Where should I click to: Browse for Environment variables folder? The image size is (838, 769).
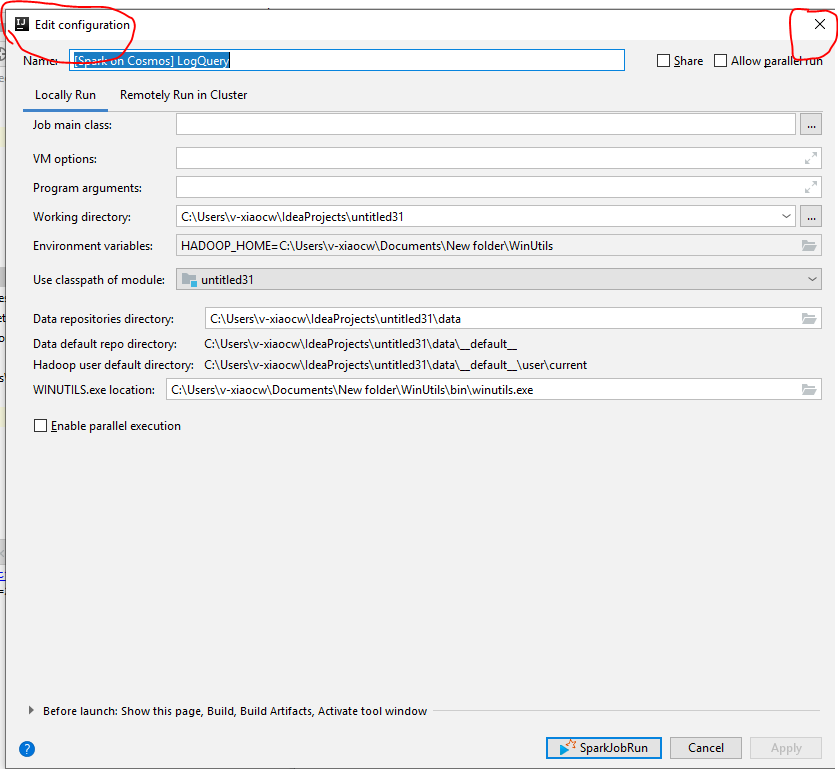(x=808, y=247)
